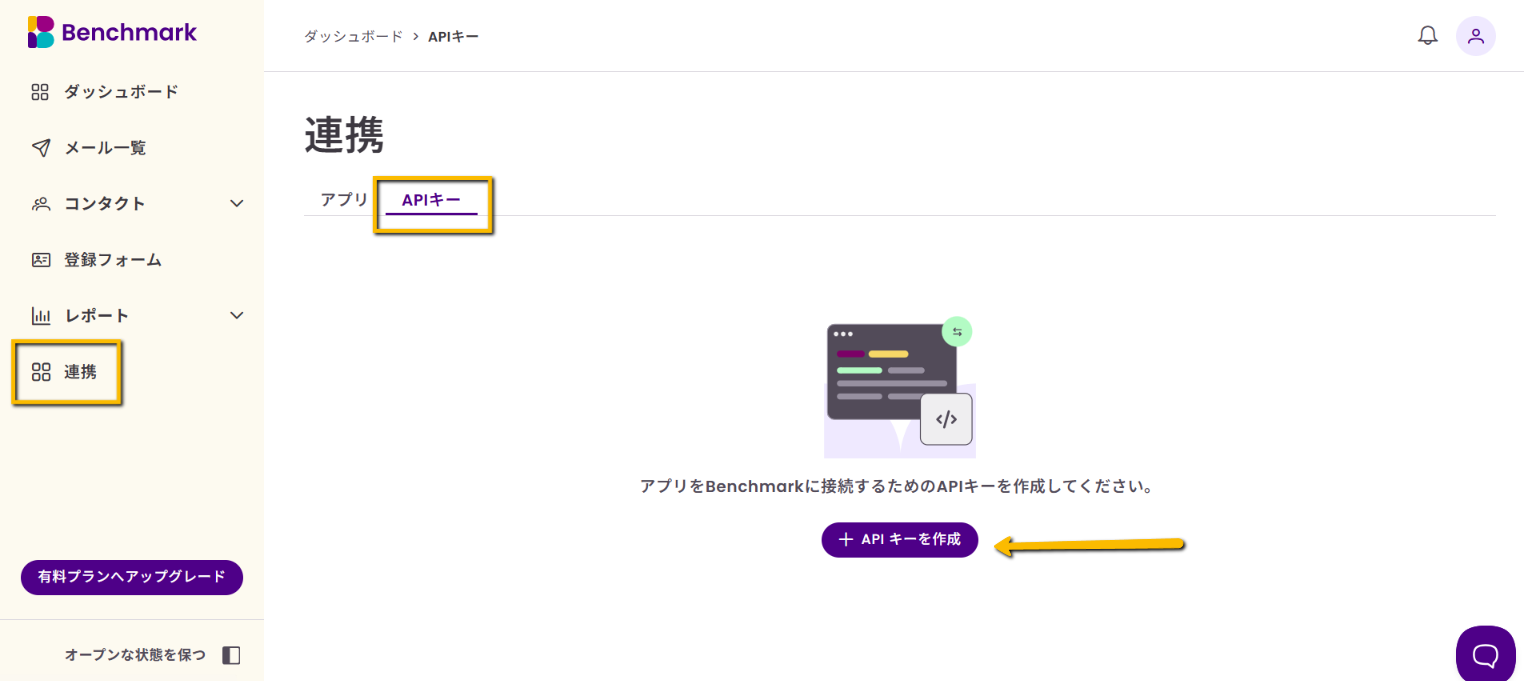1524x681 pixels.
Task: Switch to the アプリ tab
Action: click(344, 199)
